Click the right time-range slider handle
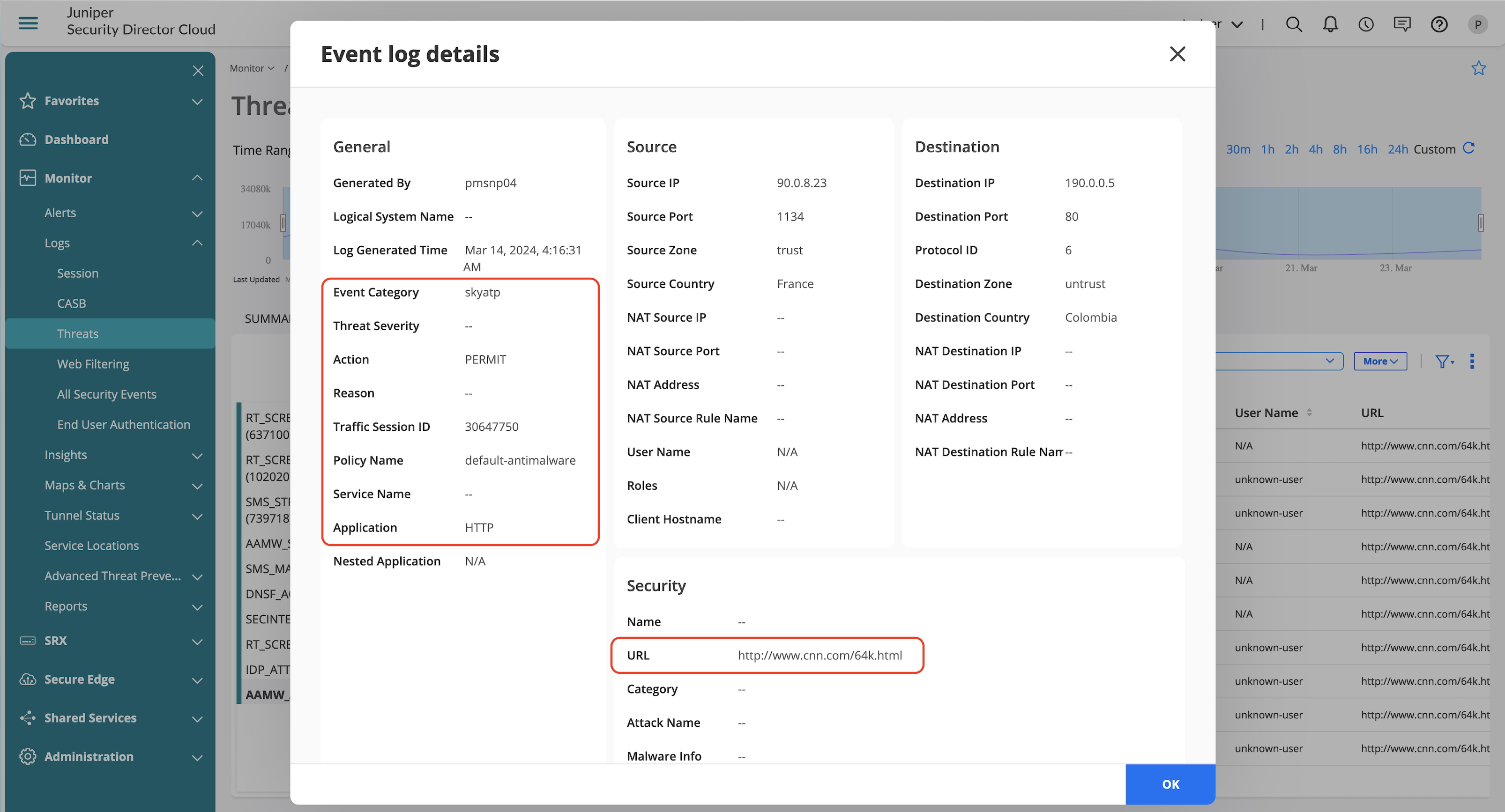1505x812 pixels. [x=1481, y=222]
